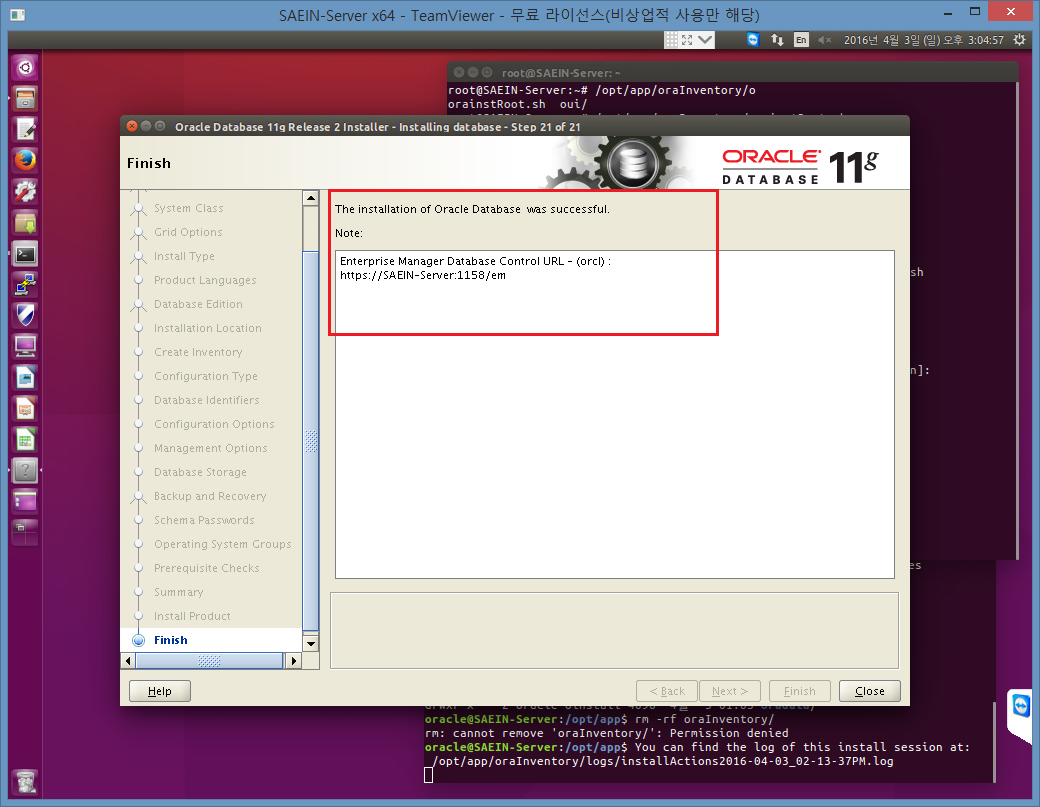Click the URL text https://SAEIN-Server:1158/em
This screenshot has width=1040, height=807.
[422, 275]
